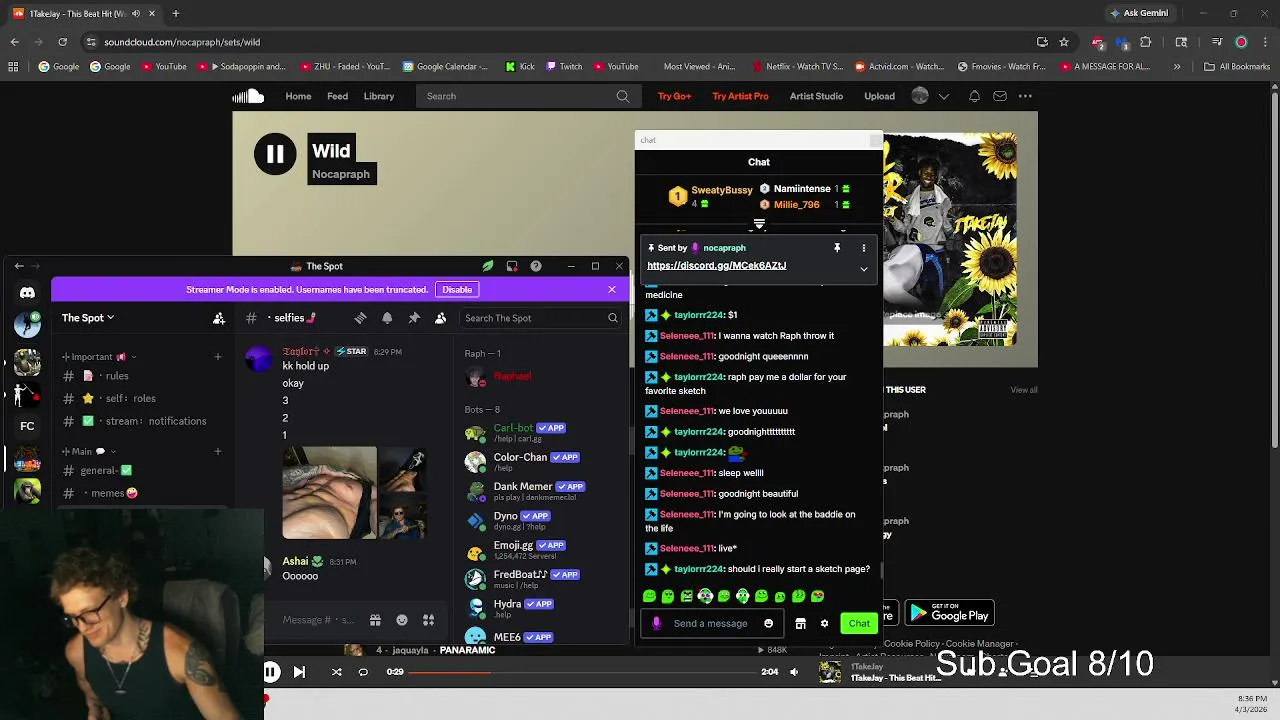Send message with green Chat button
1280x720 pixels.
click(859, 623)
